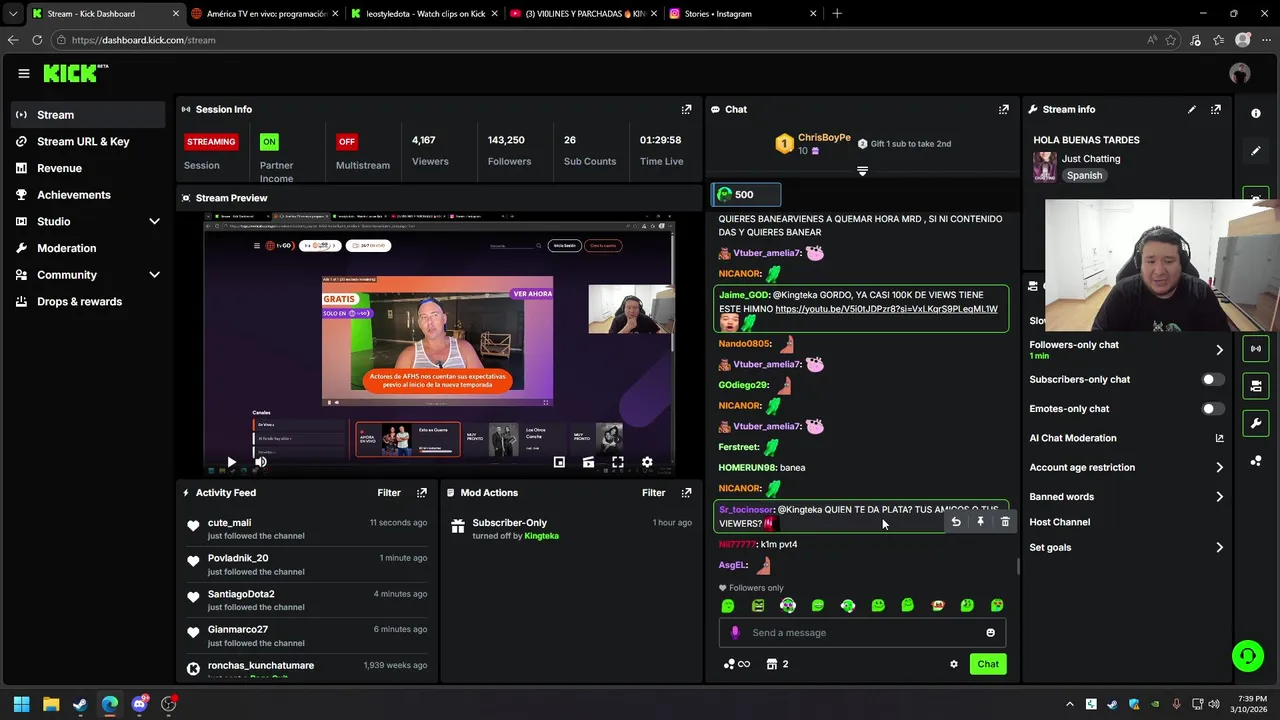This screenshot has height=720, width=1280.
Task: Open the support headset bubble
Action: (1248, 656)
